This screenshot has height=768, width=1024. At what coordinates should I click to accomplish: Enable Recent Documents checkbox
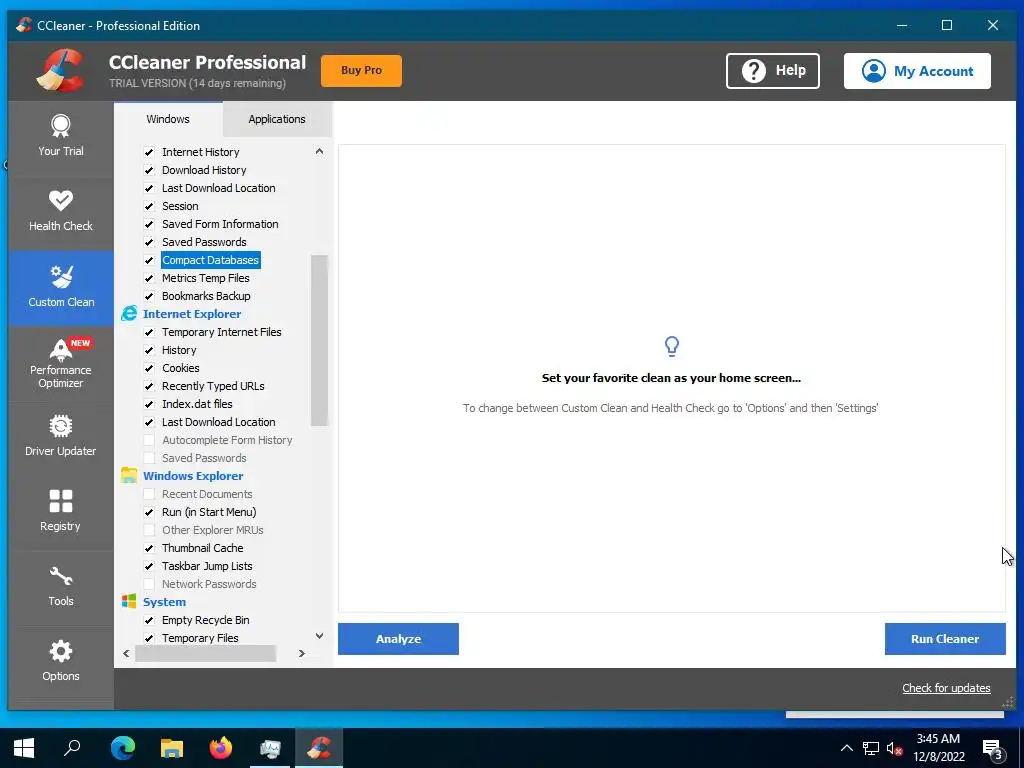149,494
